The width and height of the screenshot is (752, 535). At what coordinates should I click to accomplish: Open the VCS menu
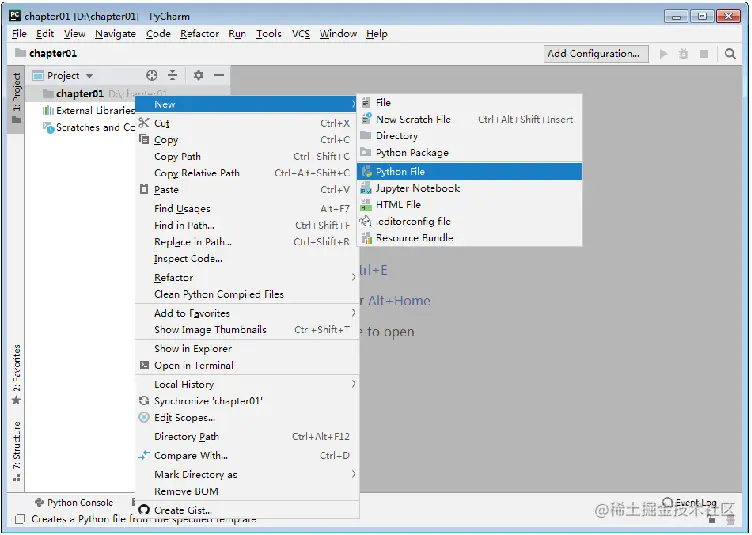301,34
